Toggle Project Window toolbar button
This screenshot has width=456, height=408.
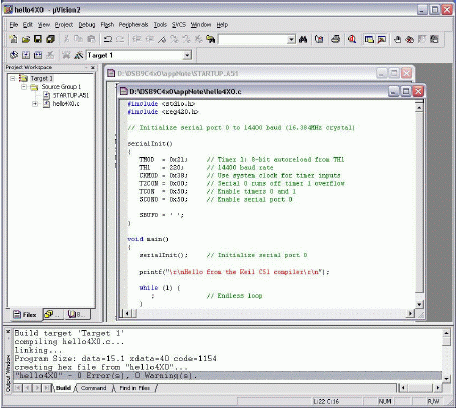(x=369, y=39)
